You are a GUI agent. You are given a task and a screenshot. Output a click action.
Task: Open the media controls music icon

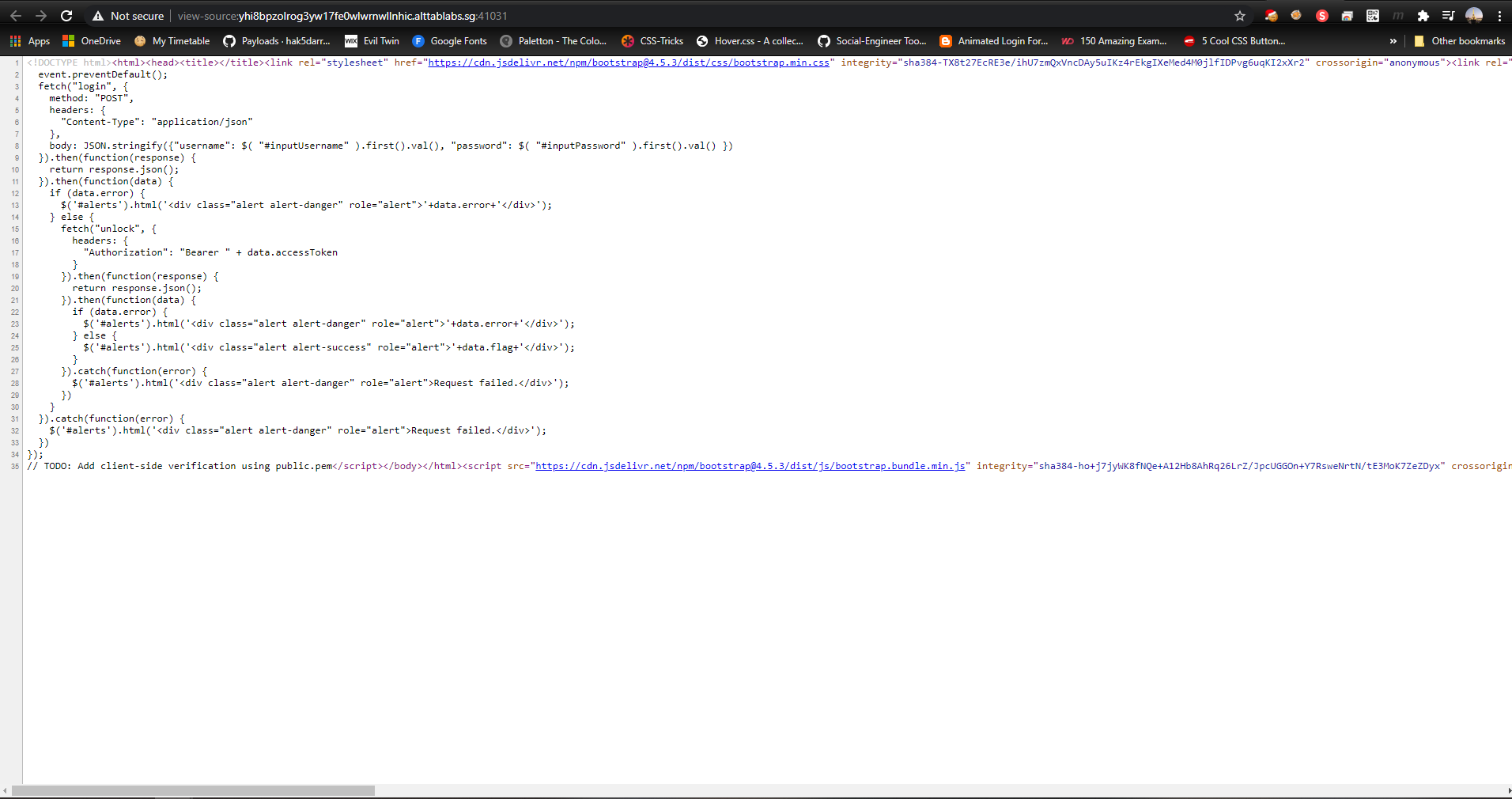tap(1448, 16)
